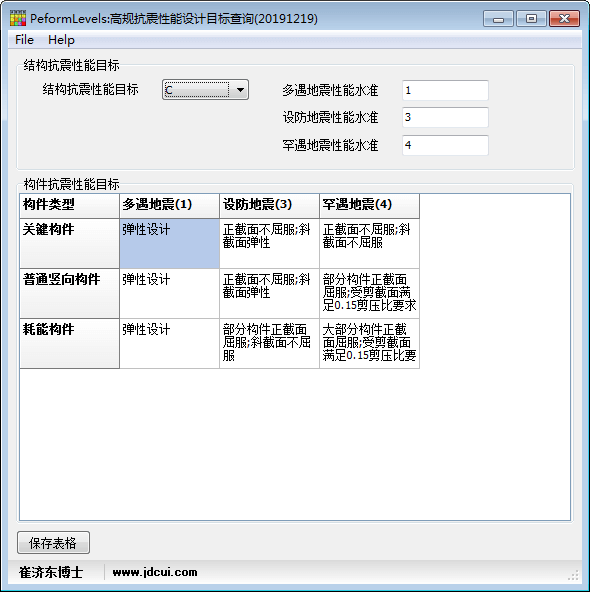590x592 pixels.
Task: Click the www.jdcui.com link in status bar
Action: point(155,572)
